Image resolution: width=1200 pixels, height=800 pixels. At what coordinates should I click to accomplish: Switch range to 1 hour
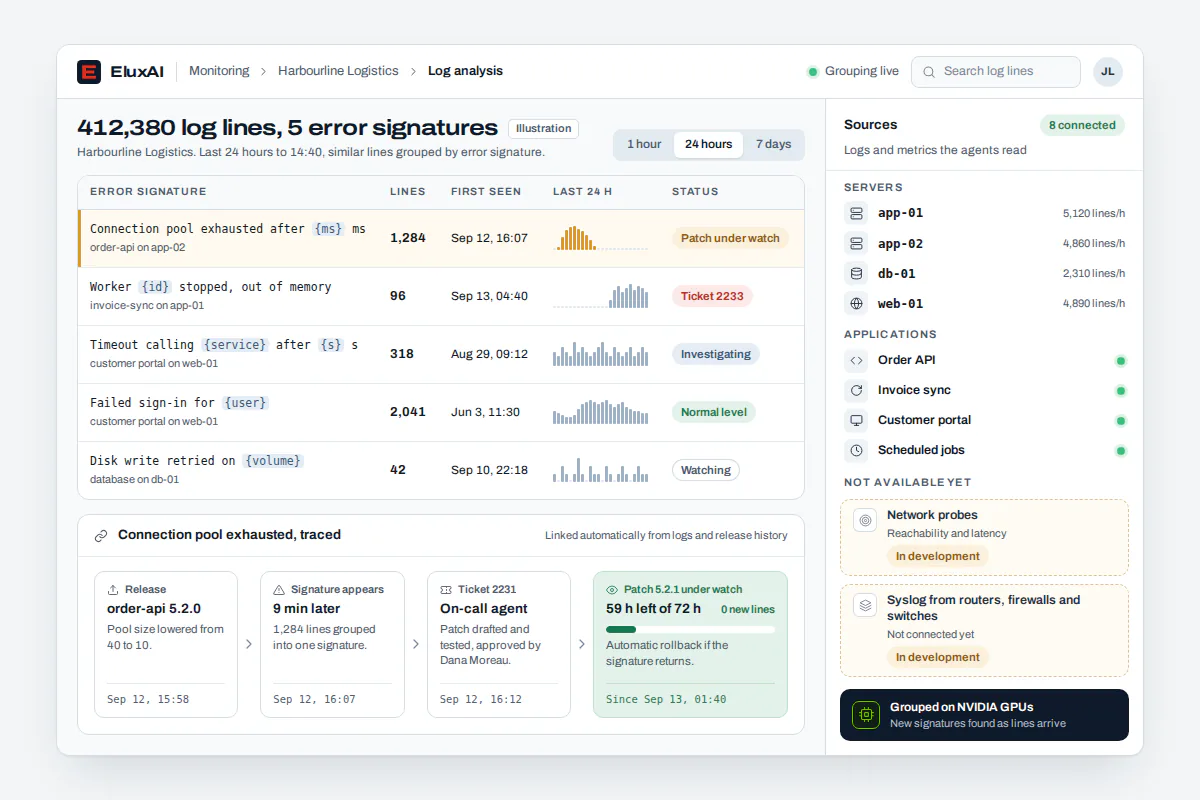pyautogui.click(x=644, y=144)
